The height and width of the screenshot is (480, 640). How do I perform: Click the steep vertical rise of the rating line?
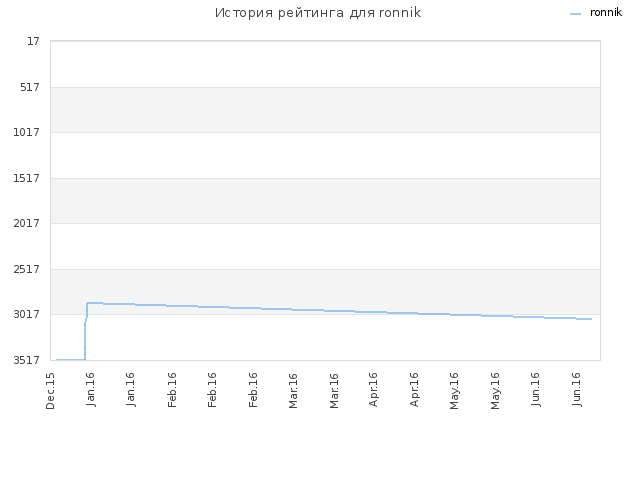(x=85, y=341)
